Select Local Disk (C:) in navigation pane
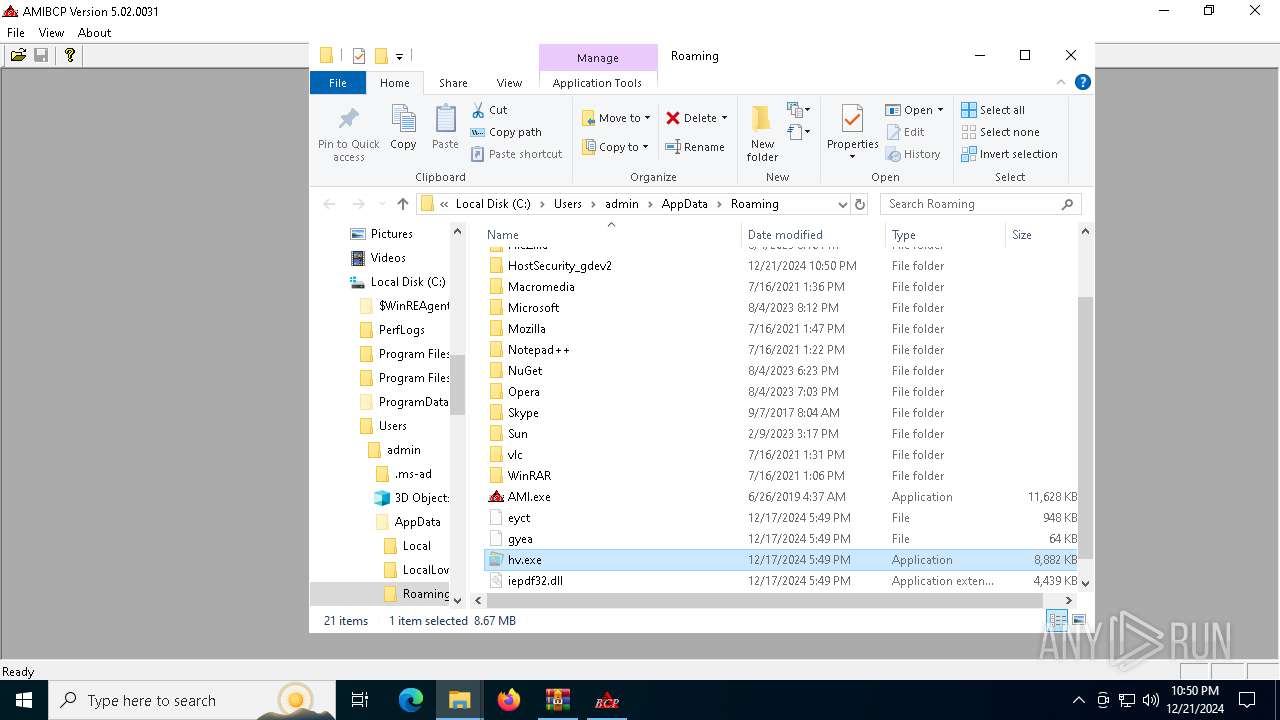This screenshot has height=720, width=1280. [x=407, y=282]
